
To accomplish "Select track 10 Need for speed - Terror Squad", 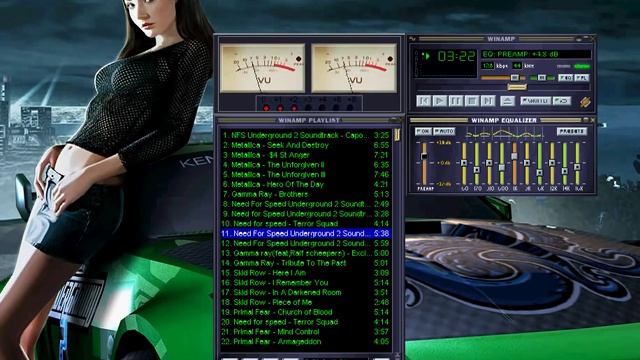I will (x=305, y=224).
